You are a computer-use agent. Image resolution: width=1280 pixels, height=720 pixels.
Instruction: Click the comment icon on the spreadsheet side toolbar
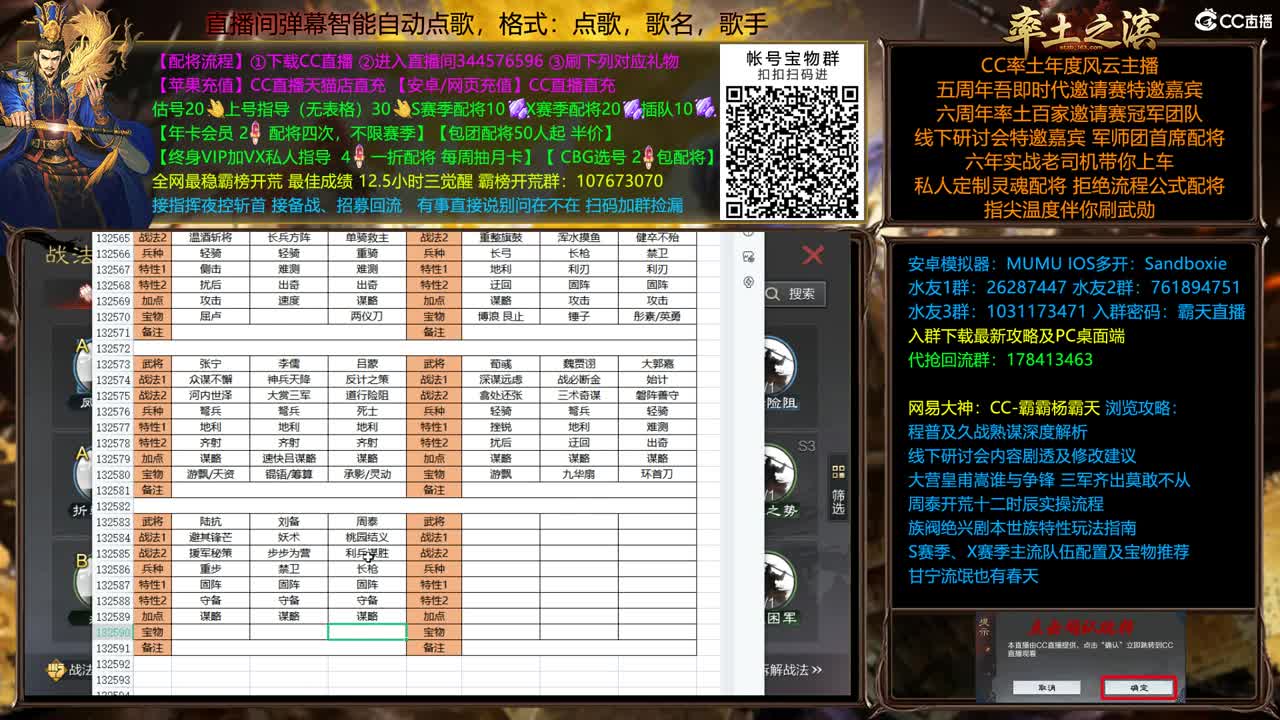click(747, 256)
